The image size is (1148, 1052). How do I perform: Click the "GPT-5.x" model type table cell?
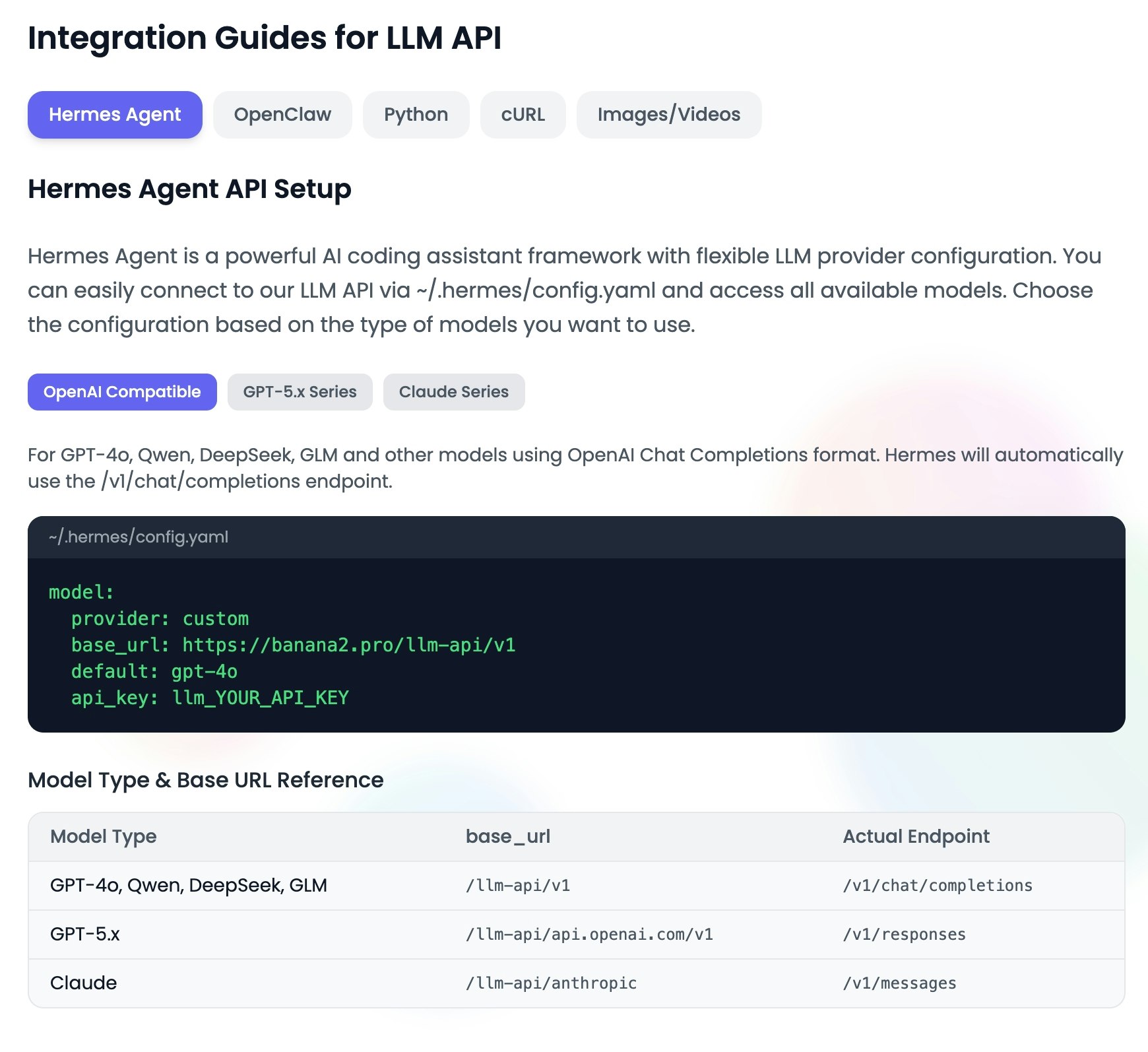tap(85, 934)
